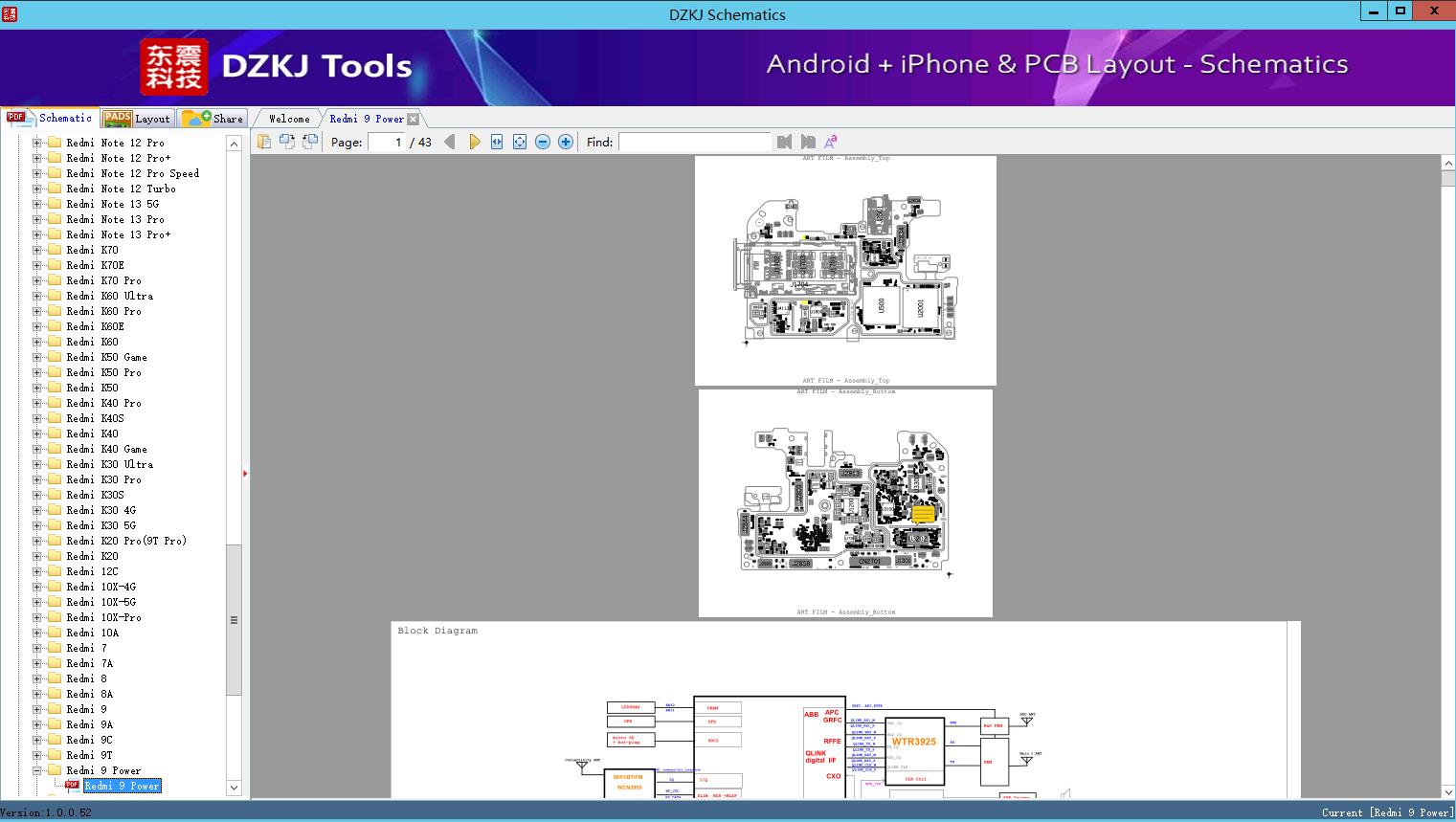Image resolution: width=1456 pixels, height=822 pixels.
Task: Click the fit-page zoom icon
Action: pos(519,141)
